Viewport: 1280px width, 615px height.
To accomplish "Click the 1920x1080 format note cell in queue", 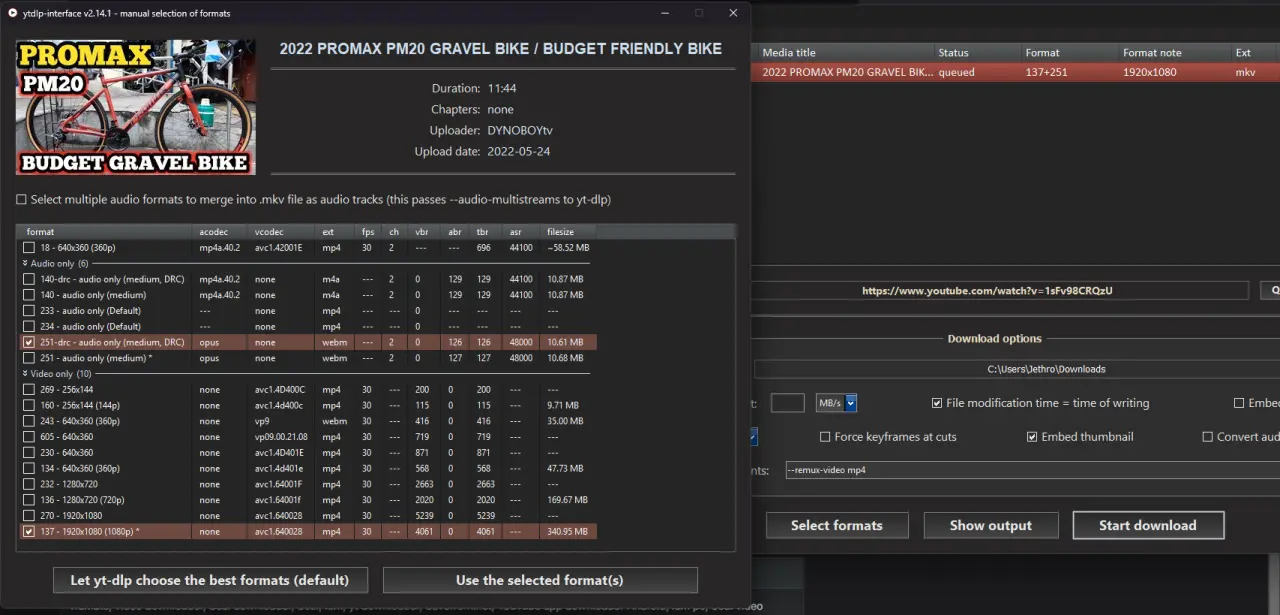I will tap(1149, 72).
